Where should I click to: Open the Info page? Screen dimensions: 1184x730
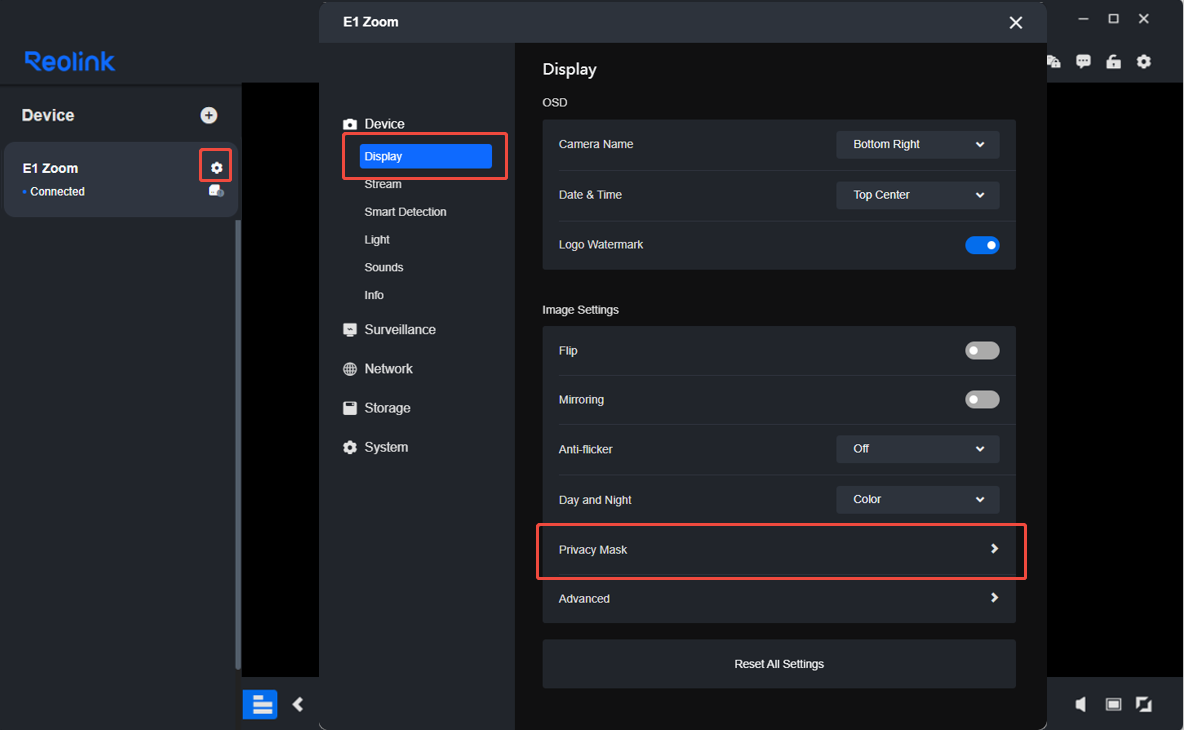(x=374, y=295)
